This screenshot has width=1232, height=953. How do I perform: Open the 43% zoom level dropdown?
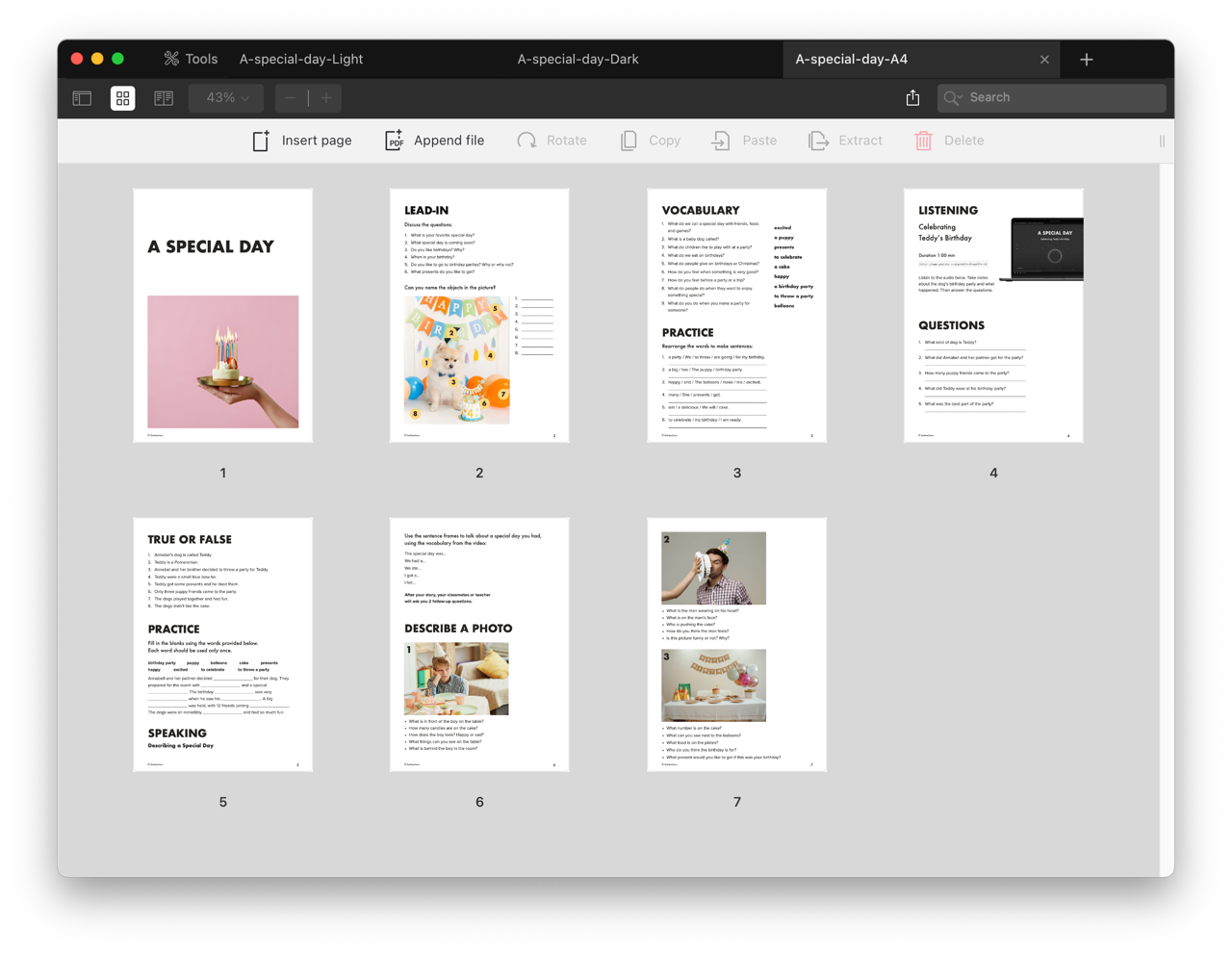tap(226, 98)
